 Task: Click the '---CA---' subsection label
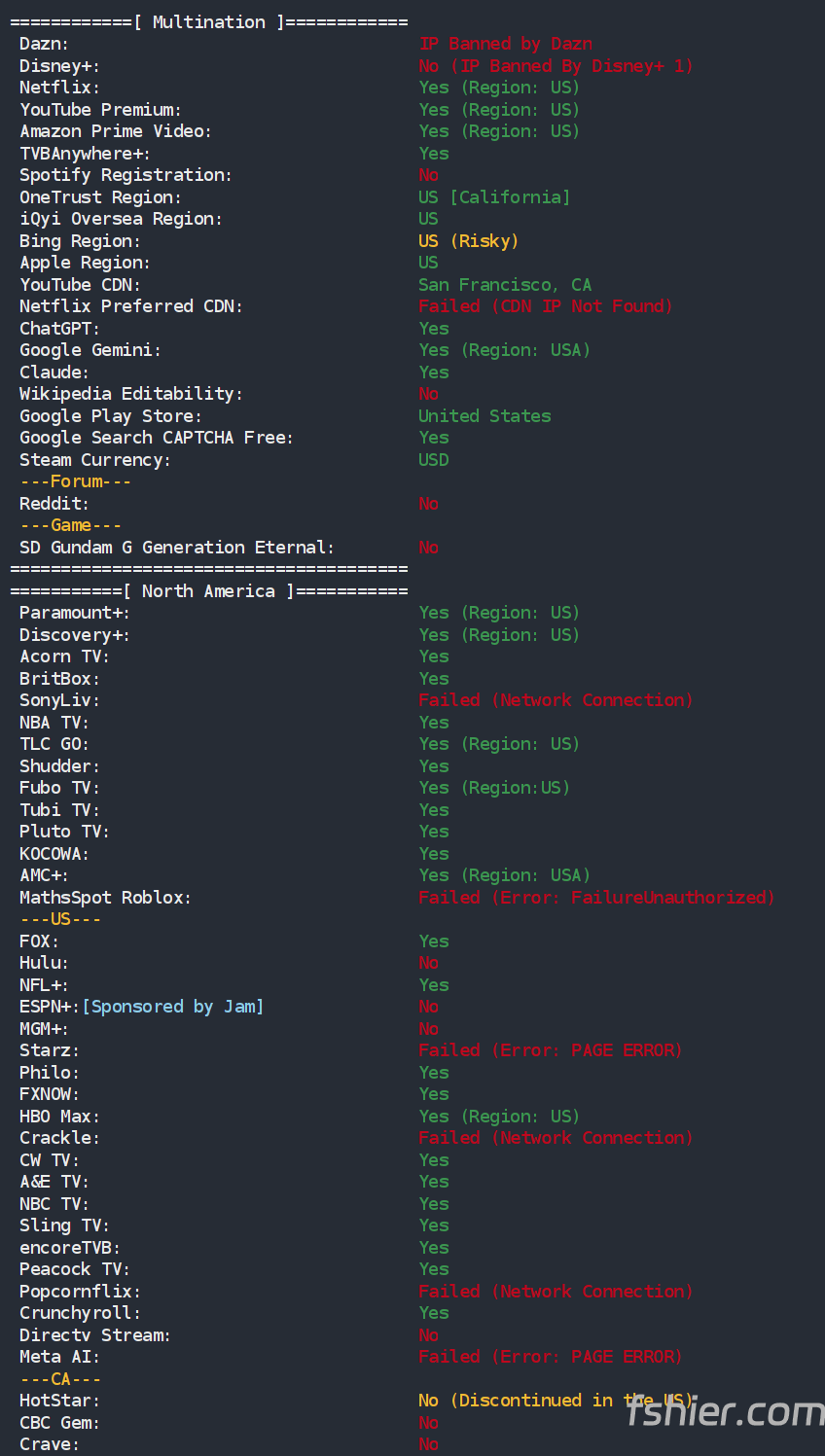point(60,1379)
